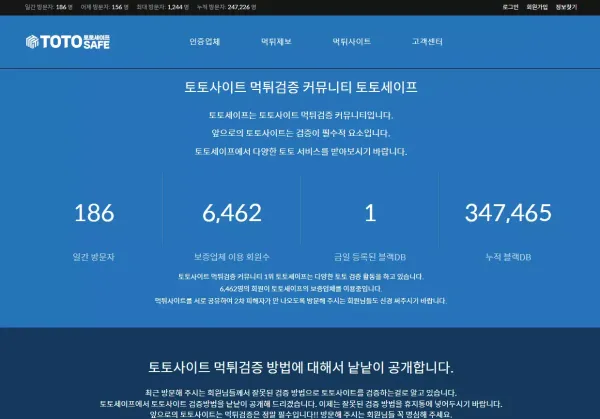The height and width of the screenshot is (419, 600).
Task: Open the 먹튀사이트 menu
Action: pos(351,41)
